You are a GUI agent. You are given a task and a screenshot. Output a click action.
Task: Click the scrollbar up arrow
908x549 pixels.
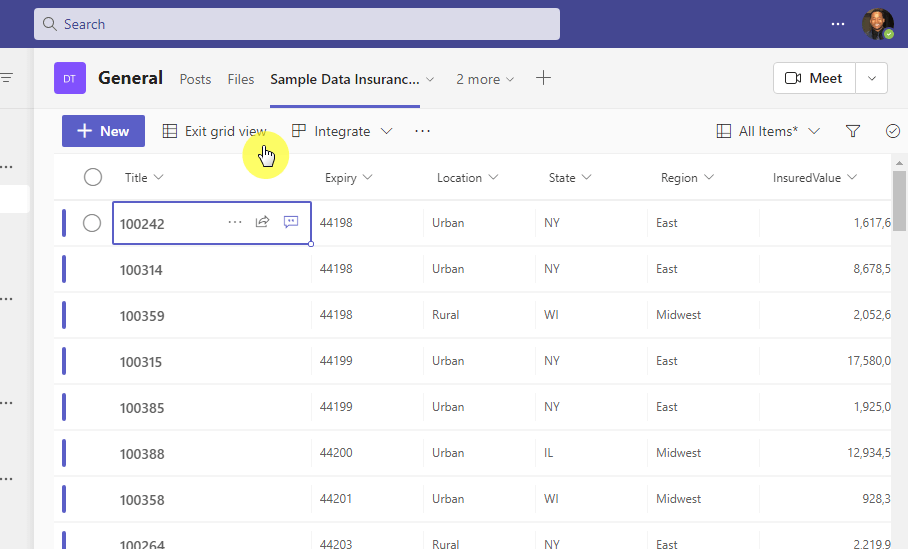click(x=899, y=163)
